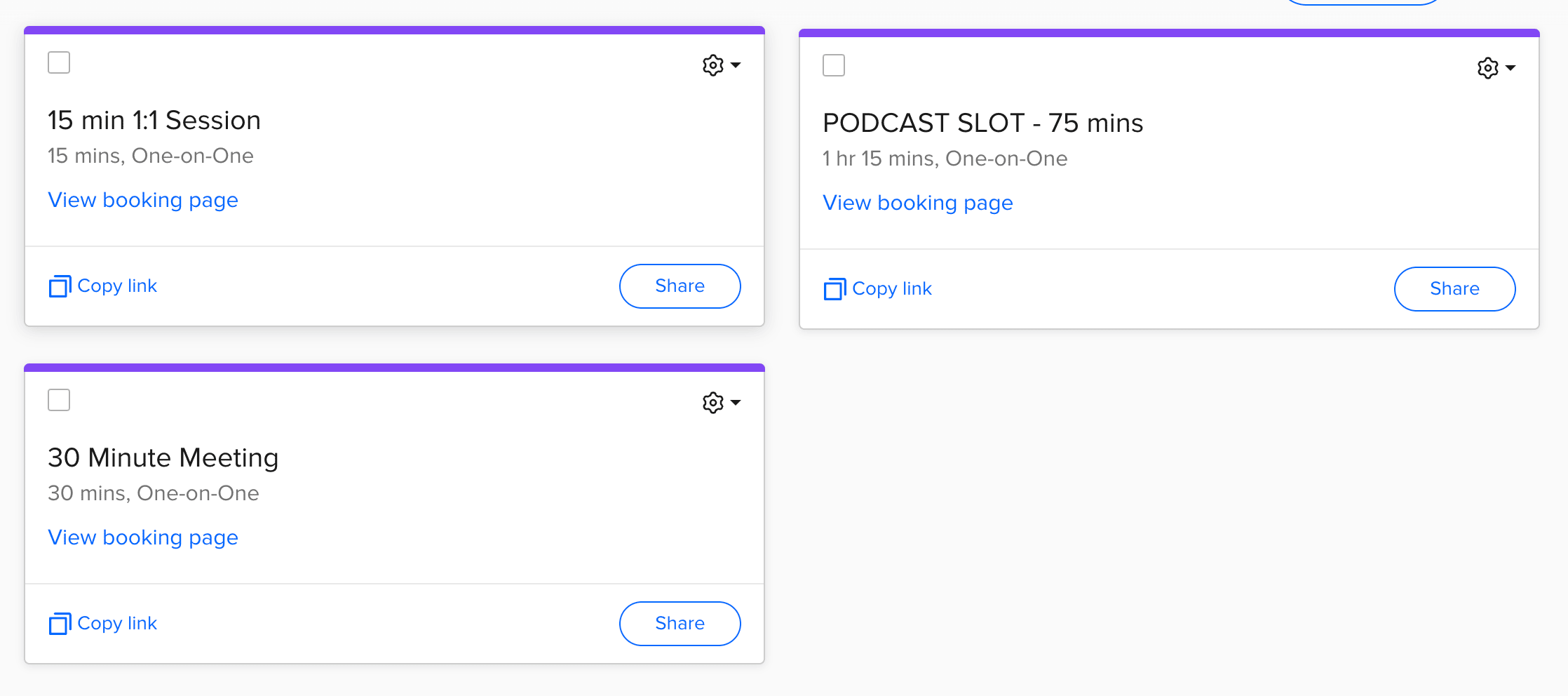Check the 30 Minute Meeting checkbox
The height and width of the screenshot is (696, 1568).
pyautogui.click(x=59, y=400)
